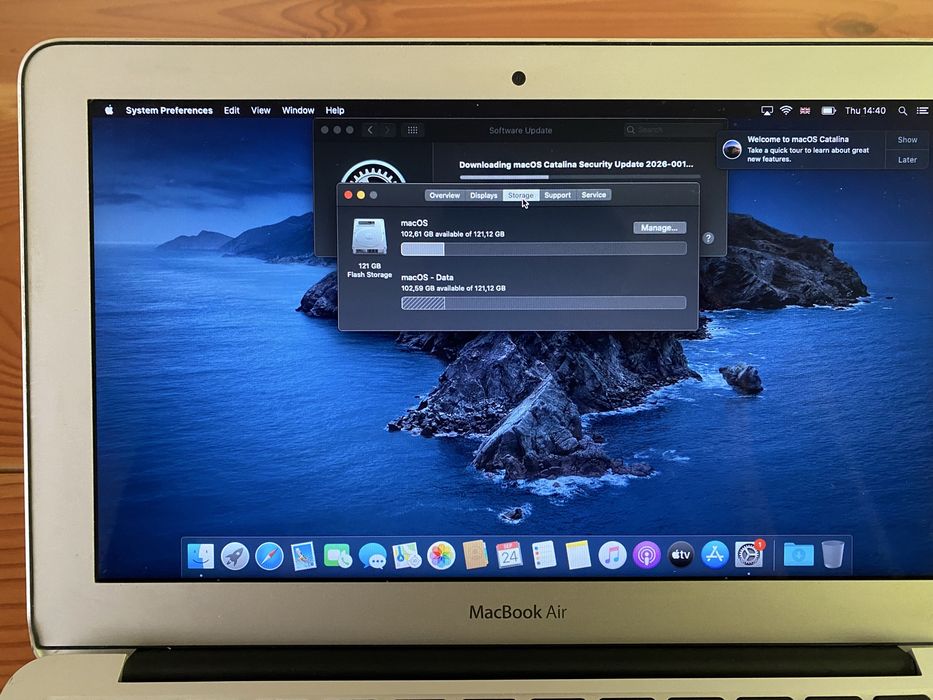Go forward in Software Update window
This screenshot has height=700, width=933.
[x=387, y=130]
